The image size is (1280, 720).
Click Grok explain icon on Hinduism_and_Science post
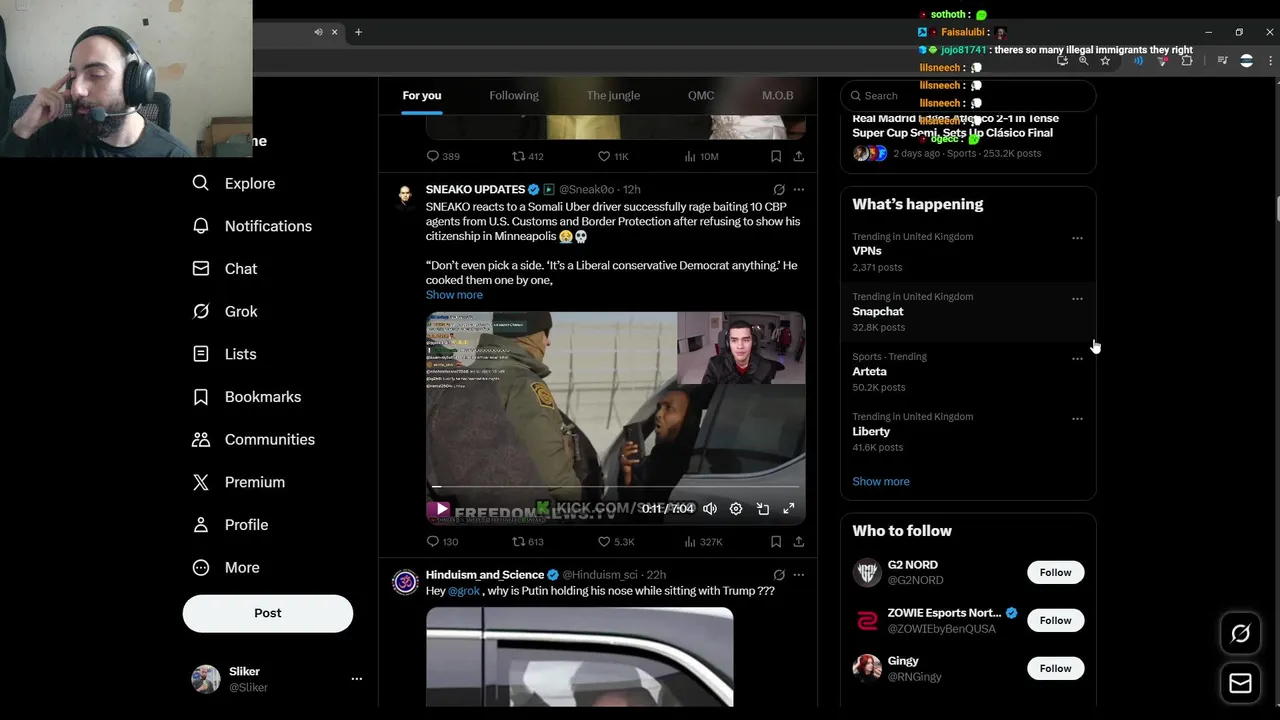[779, 575]
